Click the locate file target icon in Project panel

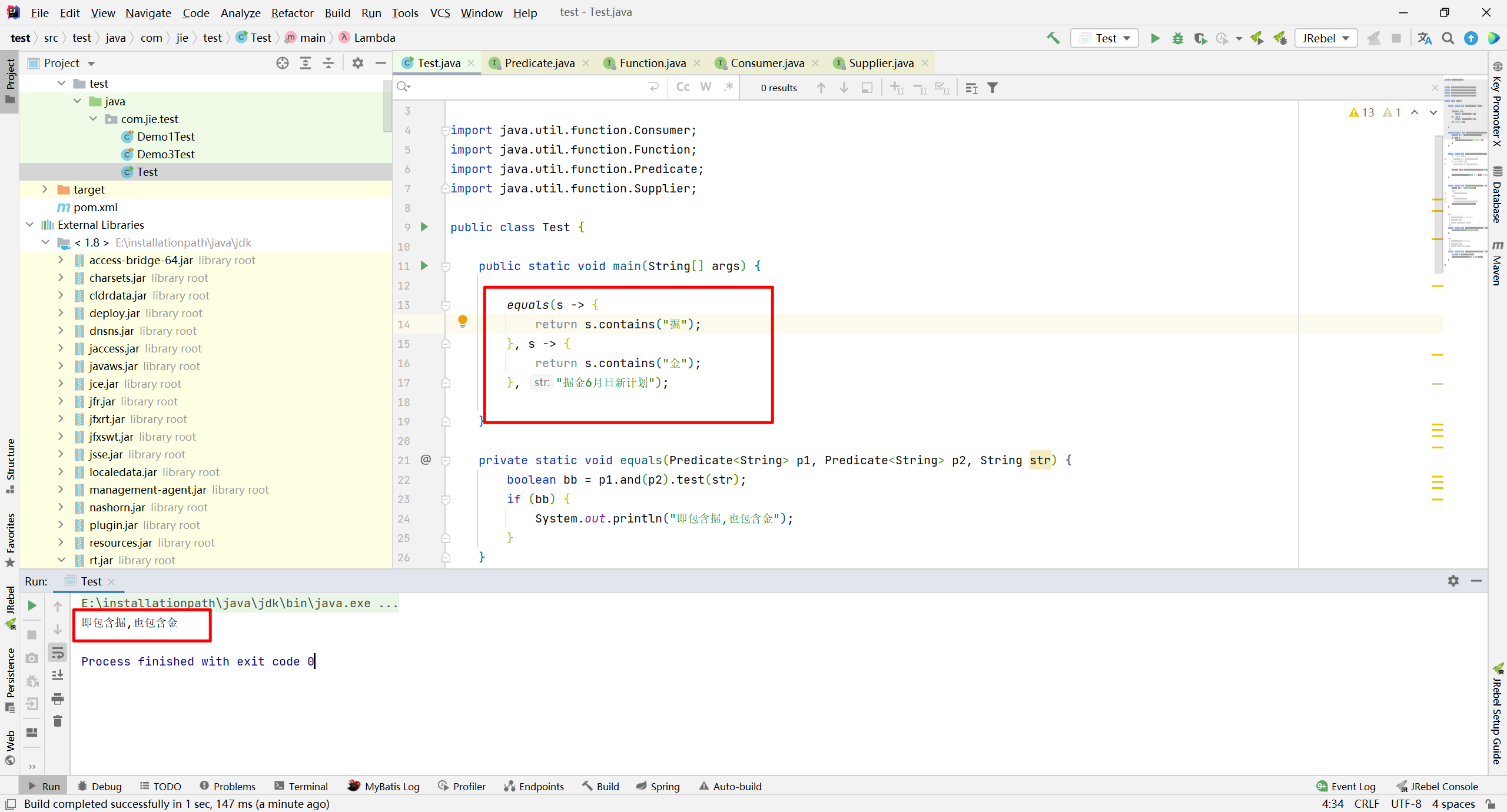tap(283, 63)
